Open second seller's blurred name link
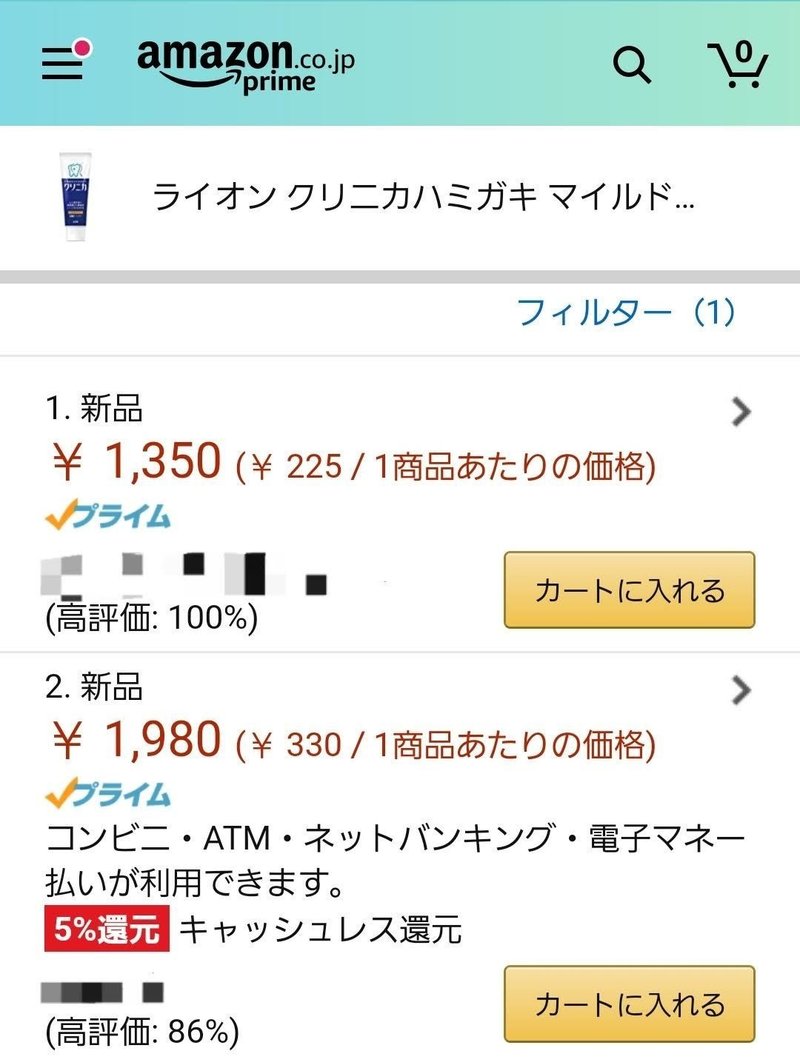Viewport: 800px width, 1062px height. pyautogui.click(x=102, y=992)
